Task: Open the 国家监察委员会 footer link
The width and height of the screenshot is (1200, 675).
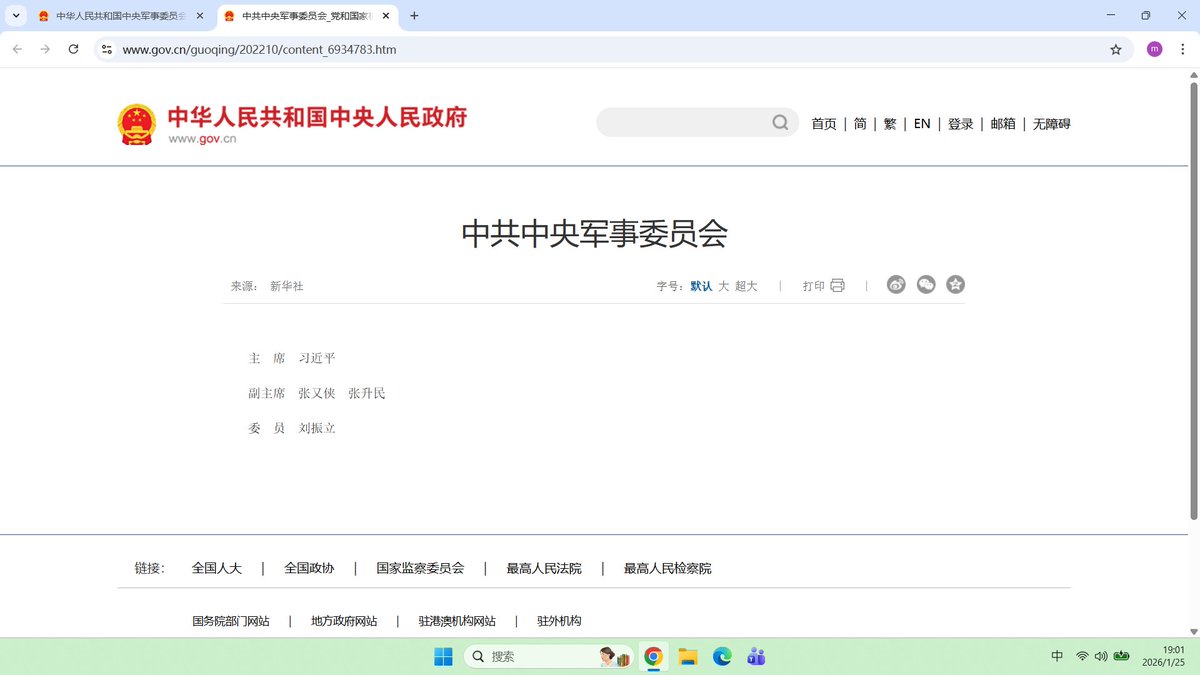Action: click(x=420, y=568)
